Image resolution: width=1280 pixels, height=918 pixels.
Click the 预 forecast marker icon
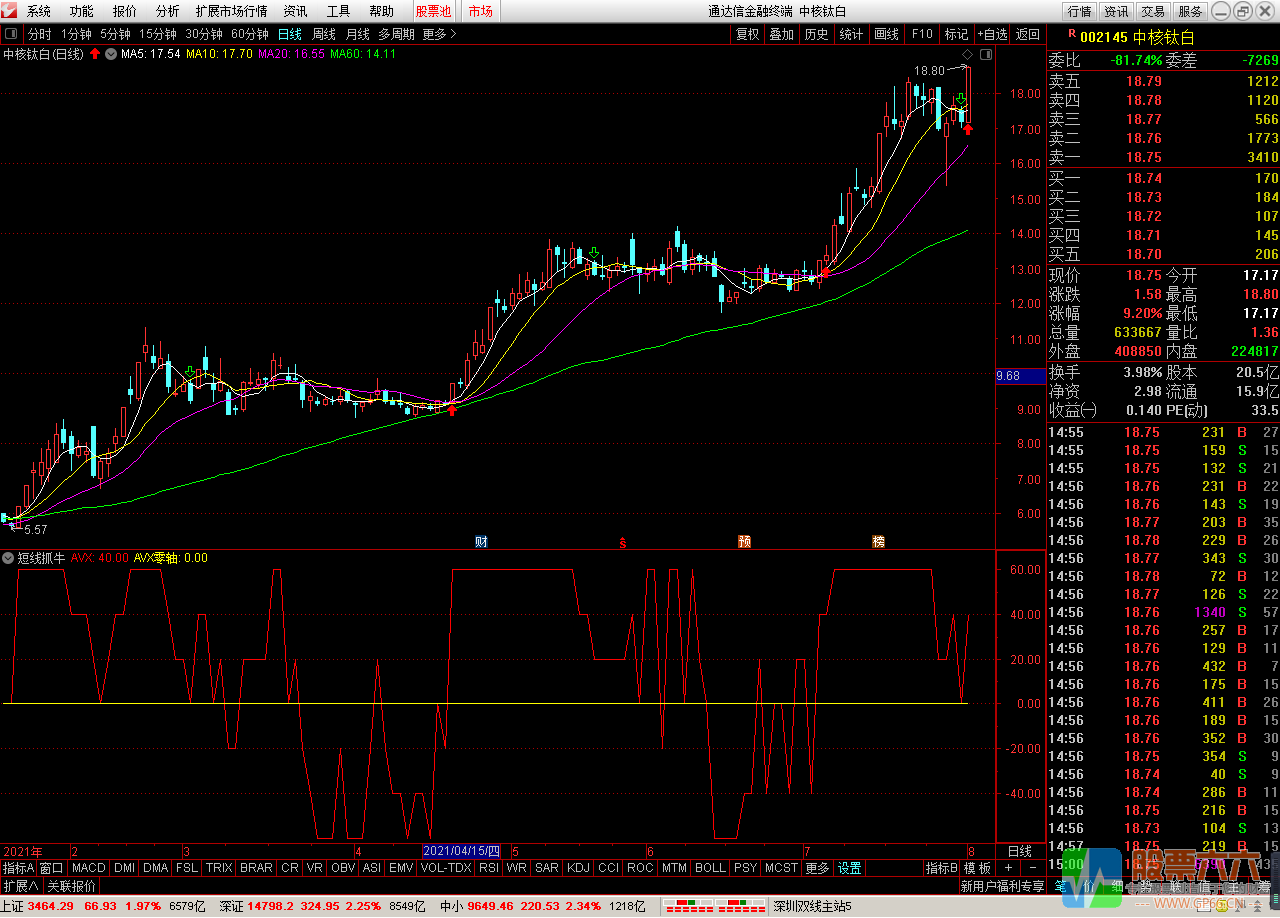click(744, 542)
